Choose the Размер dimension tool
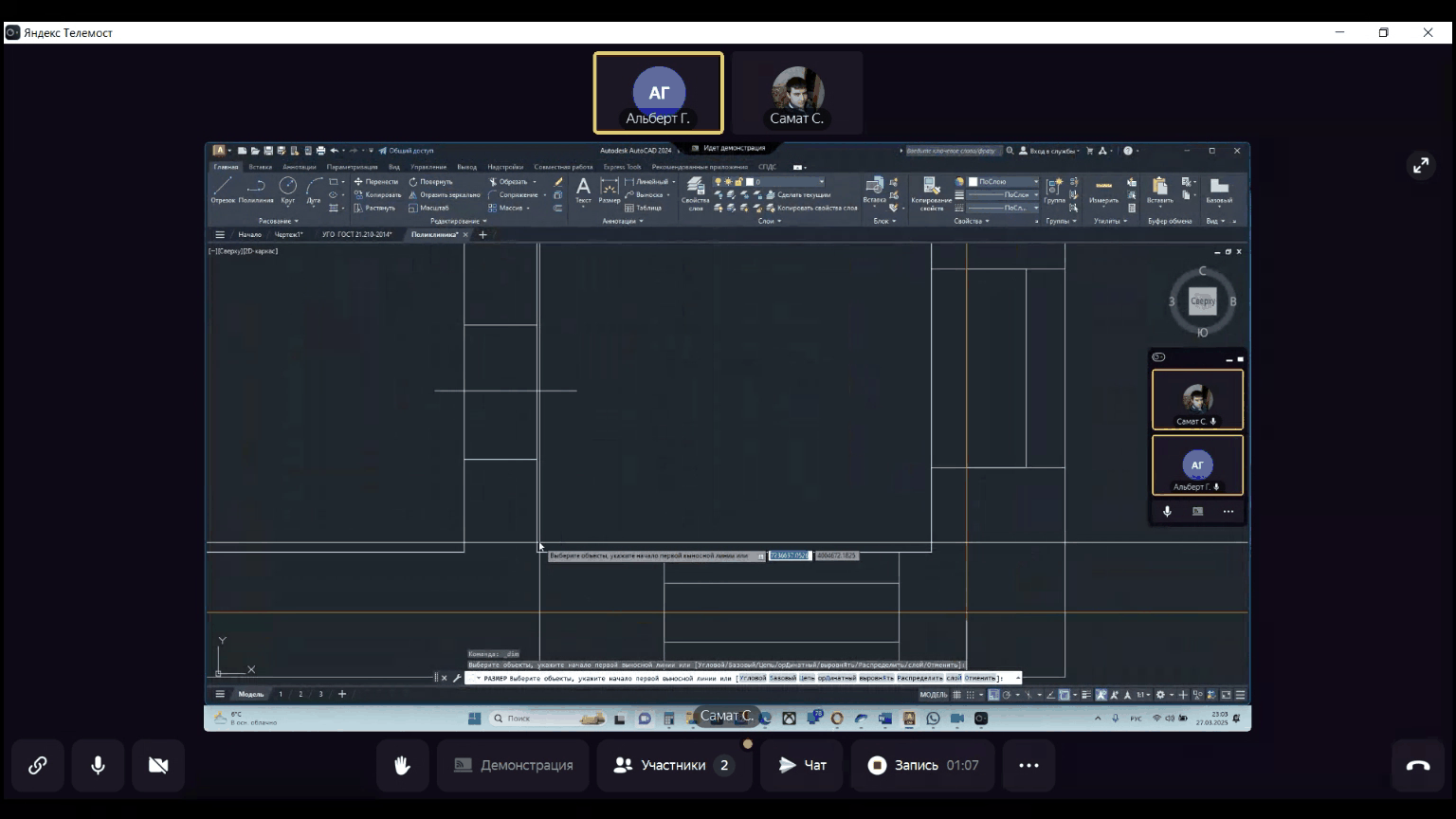Viewport: 1456px width, 819px height. click(610, 190)
